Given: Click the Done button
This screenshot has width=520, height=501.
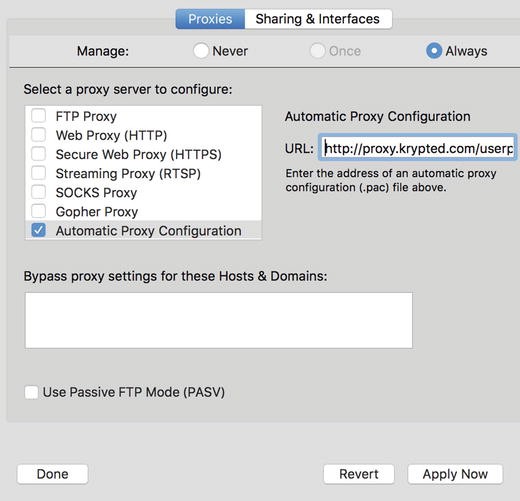Looking at the screenshot, I should [x=53, y=474].
